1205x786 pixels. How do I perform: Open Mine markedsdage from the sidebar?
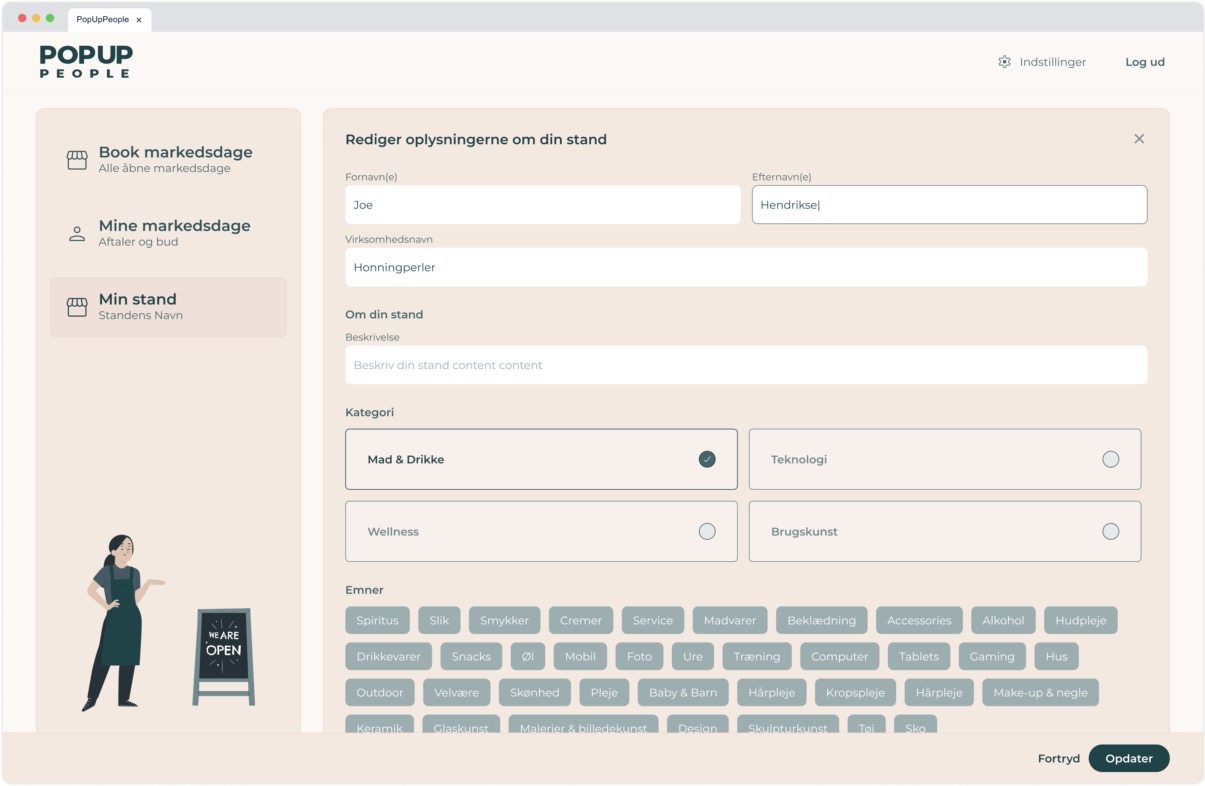pos(174,232)
